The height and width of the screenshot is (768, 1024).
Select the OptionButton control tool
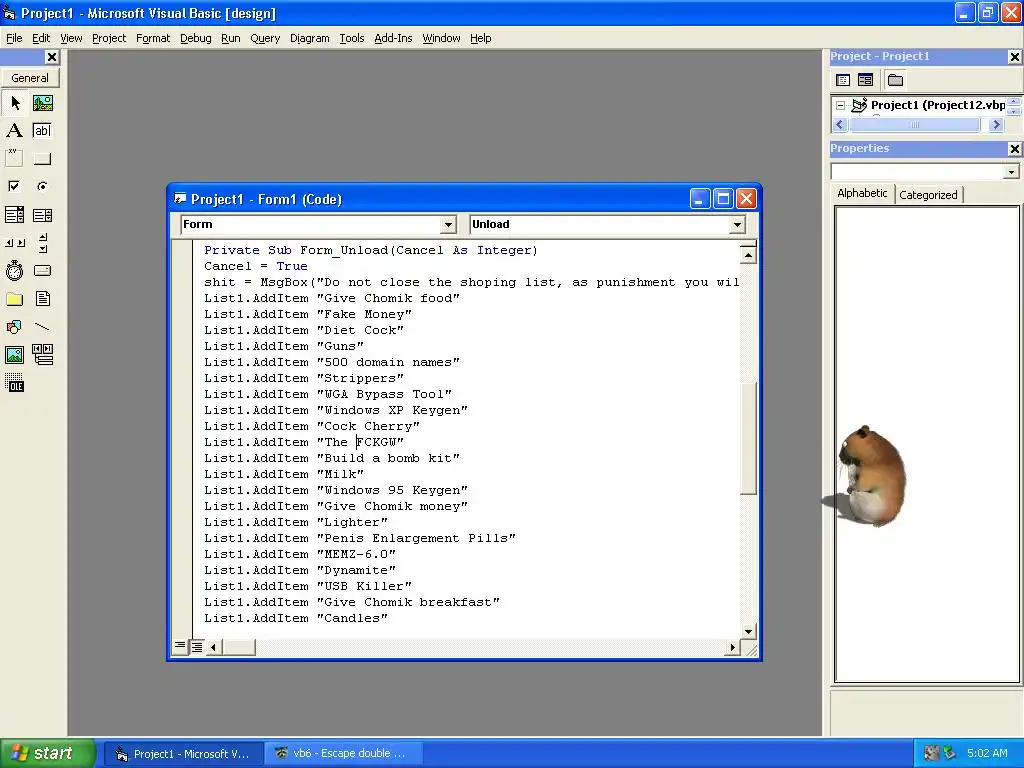pos(43,187)
